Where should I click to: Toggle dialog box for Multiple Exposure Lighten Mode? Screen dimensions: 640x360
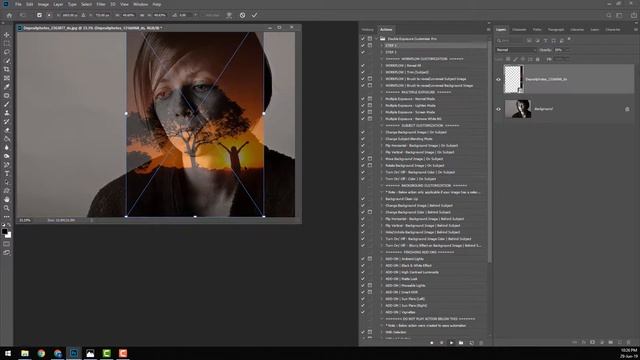tap(370, 105)
